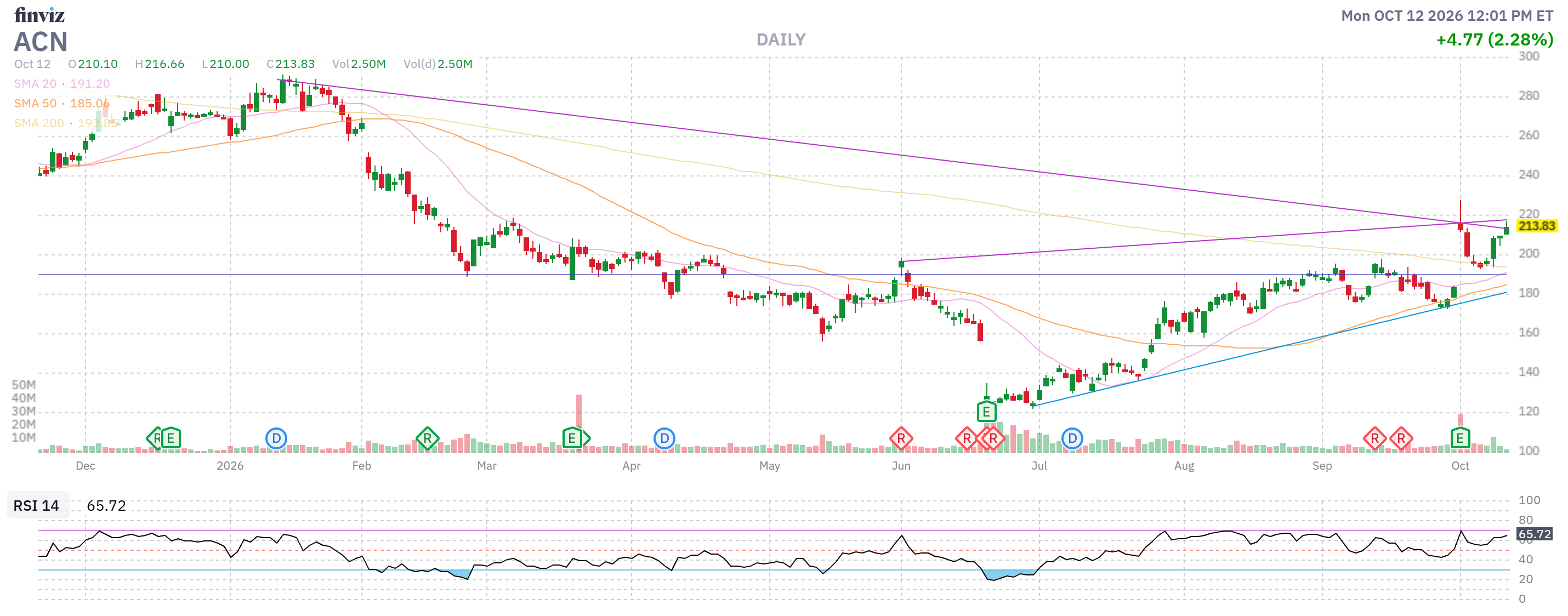Click the tall March volume spike bar
The width and height of the screenshot is (1568, 616).
click(x=579, y=423)
